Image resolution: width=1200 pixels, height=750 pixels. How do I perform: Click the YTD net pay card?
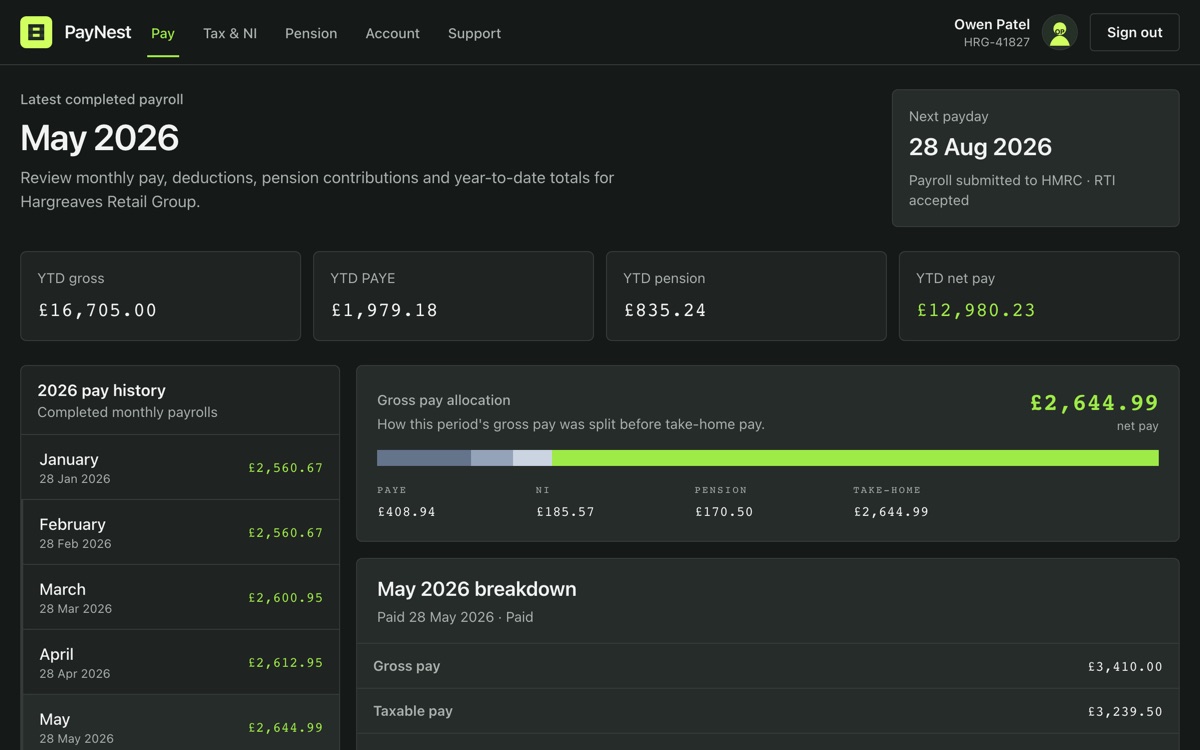point(1039,296)
